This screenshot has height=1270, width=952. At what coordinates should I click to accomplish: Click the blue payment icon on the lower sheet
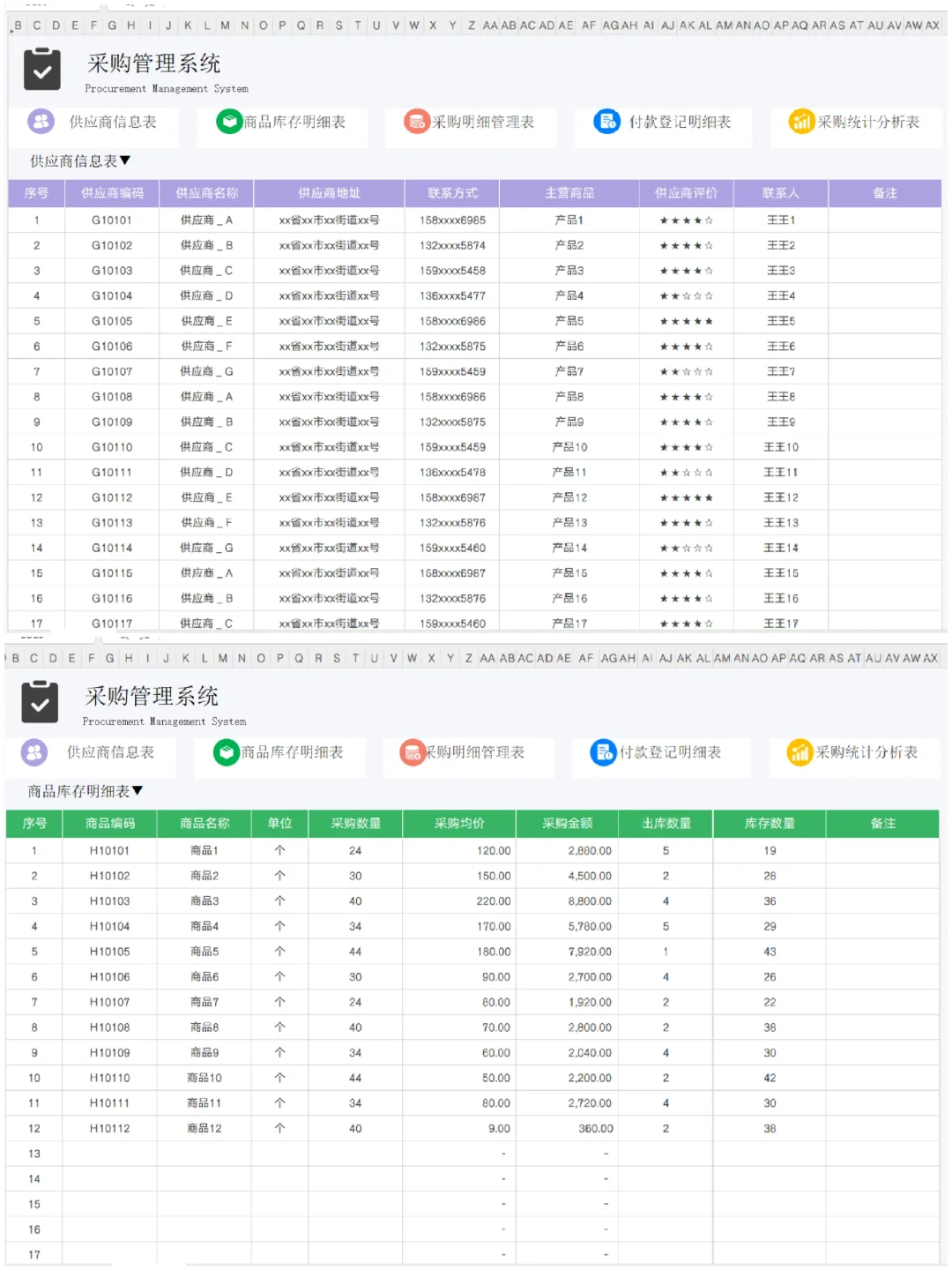pos(604,752)
